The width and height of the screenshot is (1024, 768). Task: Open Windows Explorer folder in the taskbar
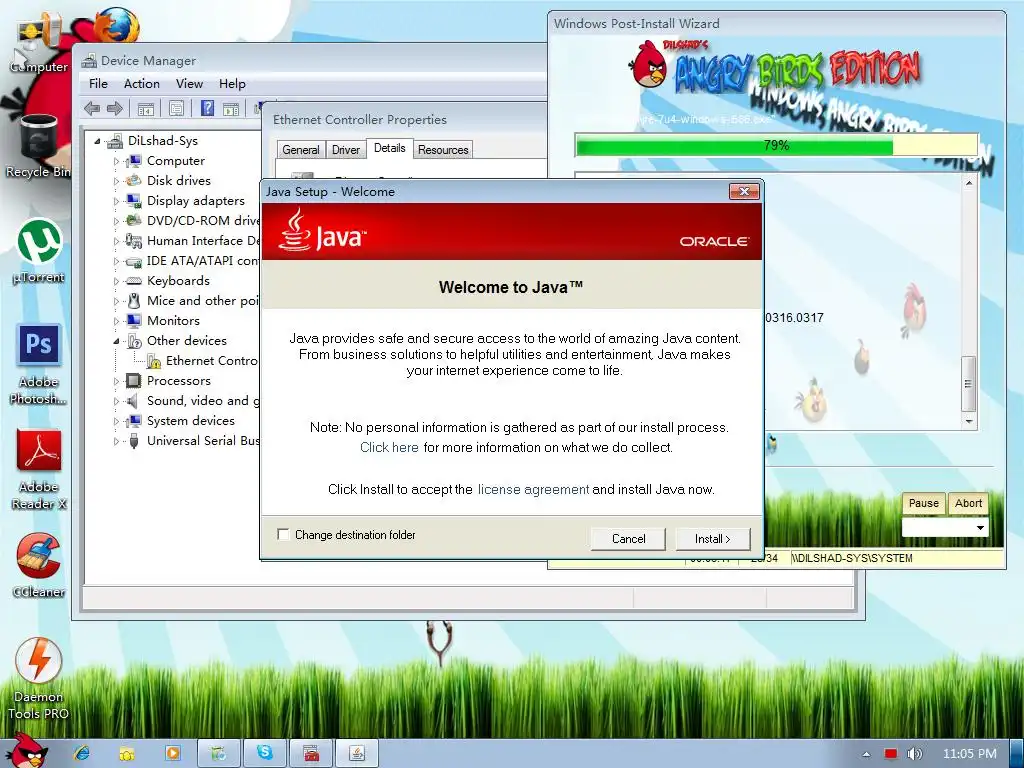point(127,753)
